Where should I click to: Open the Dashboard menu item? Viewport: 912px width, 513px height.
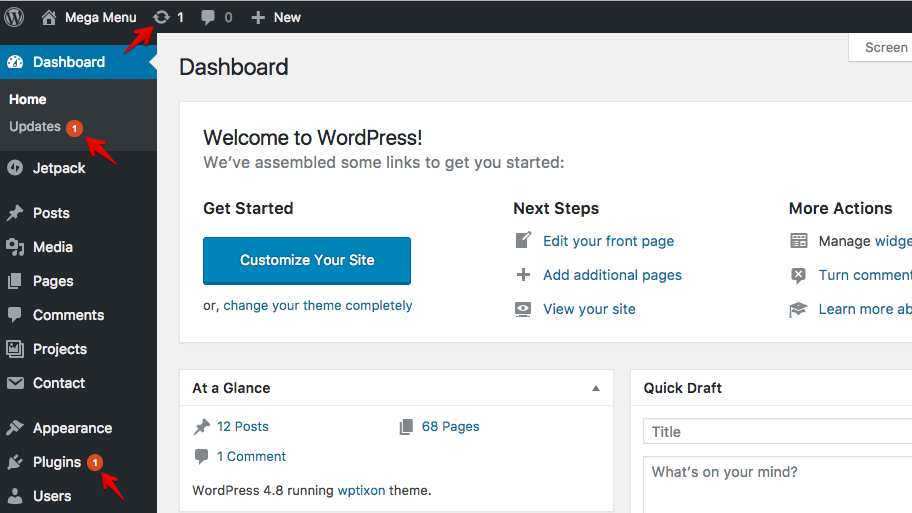coord(79,62)
